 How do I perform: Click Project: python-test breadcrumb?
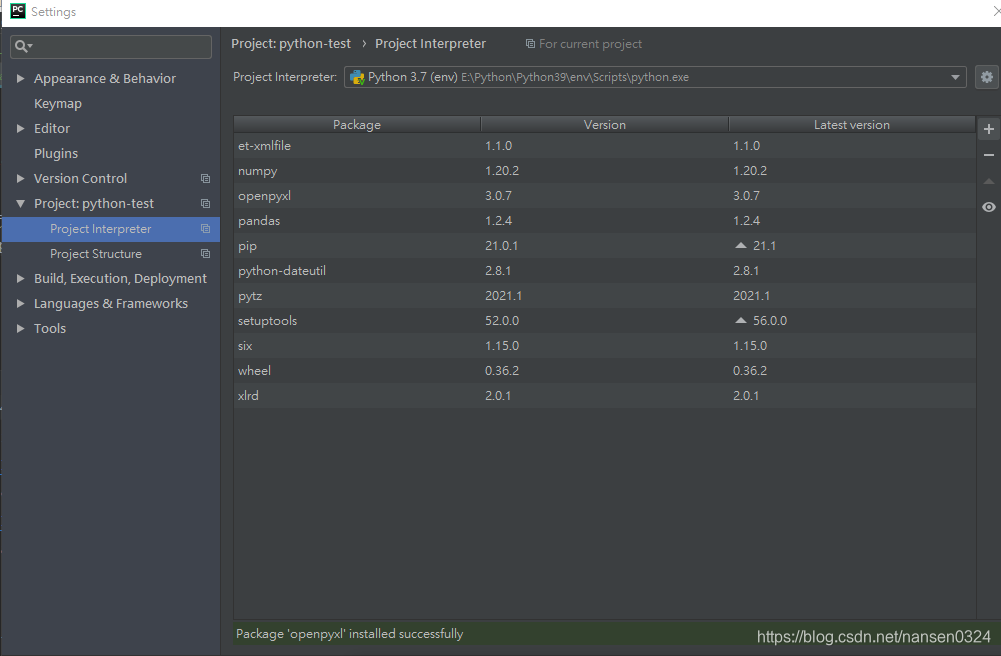click(291, 43)
